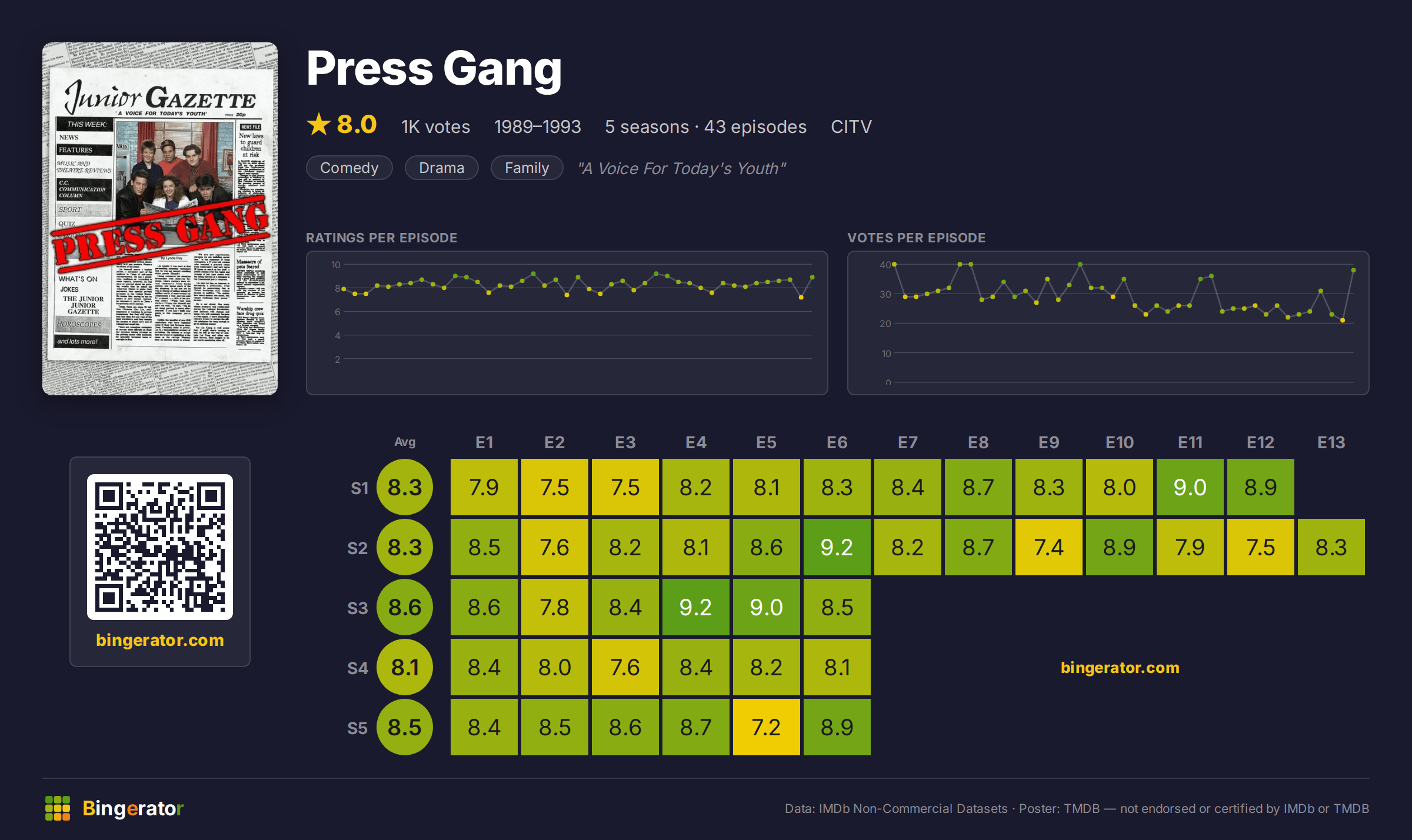Click the yellow star rating icon
This screenshot has width=1412, height=840.
click(319, 125)
